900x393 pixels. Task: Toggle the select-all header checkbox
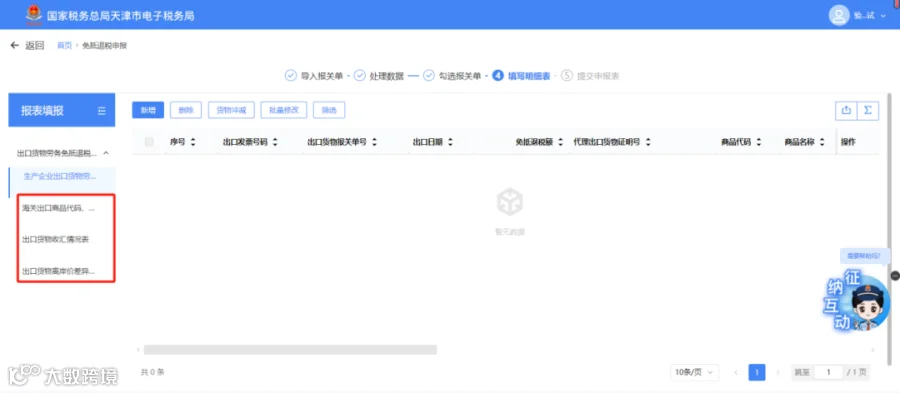(149, 142)
